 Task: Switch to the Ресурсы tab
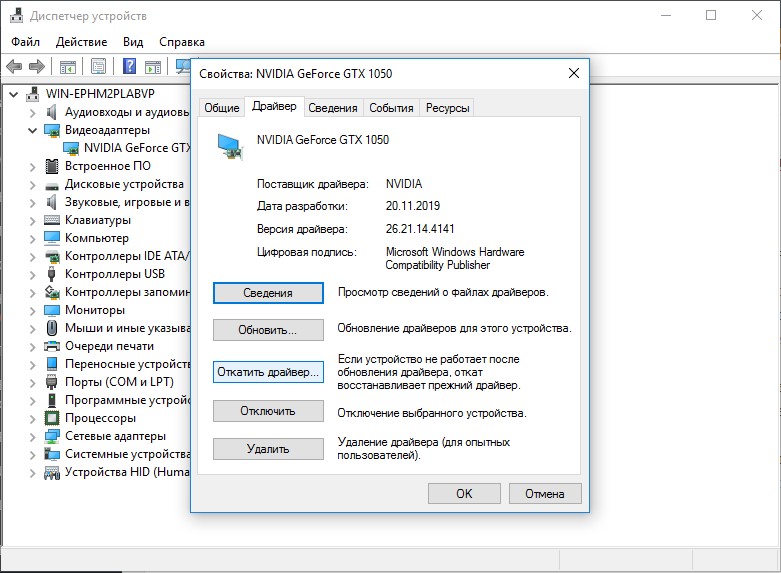(x=448, y=108)
